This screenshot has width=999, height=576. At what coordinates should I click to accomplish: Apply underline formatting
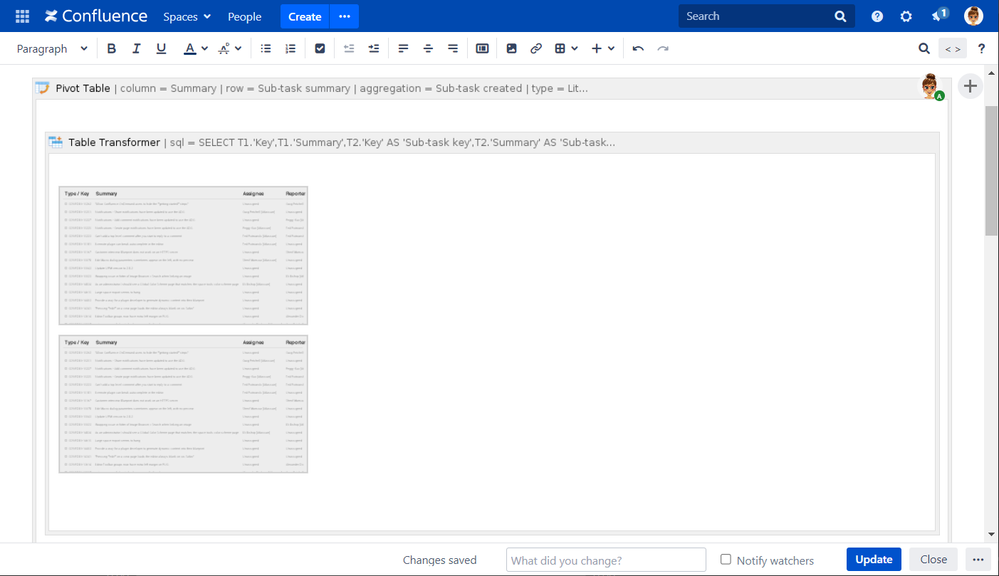point(161,48)
